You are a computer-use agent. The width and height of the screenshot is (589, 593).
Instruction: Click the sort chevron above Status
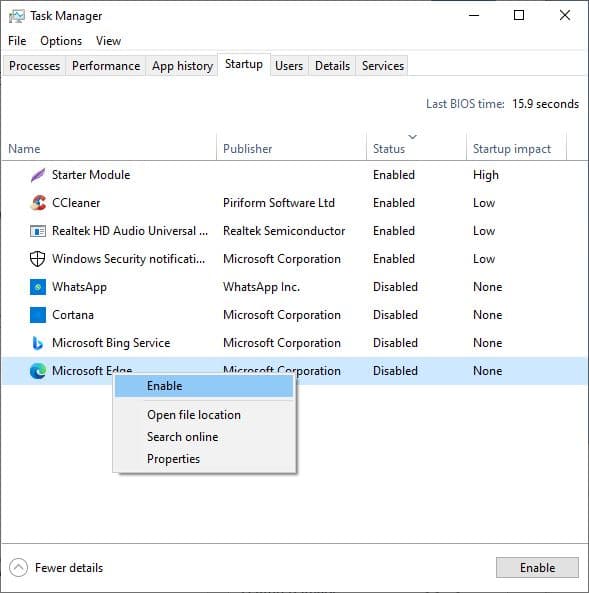tap(413, 137)
